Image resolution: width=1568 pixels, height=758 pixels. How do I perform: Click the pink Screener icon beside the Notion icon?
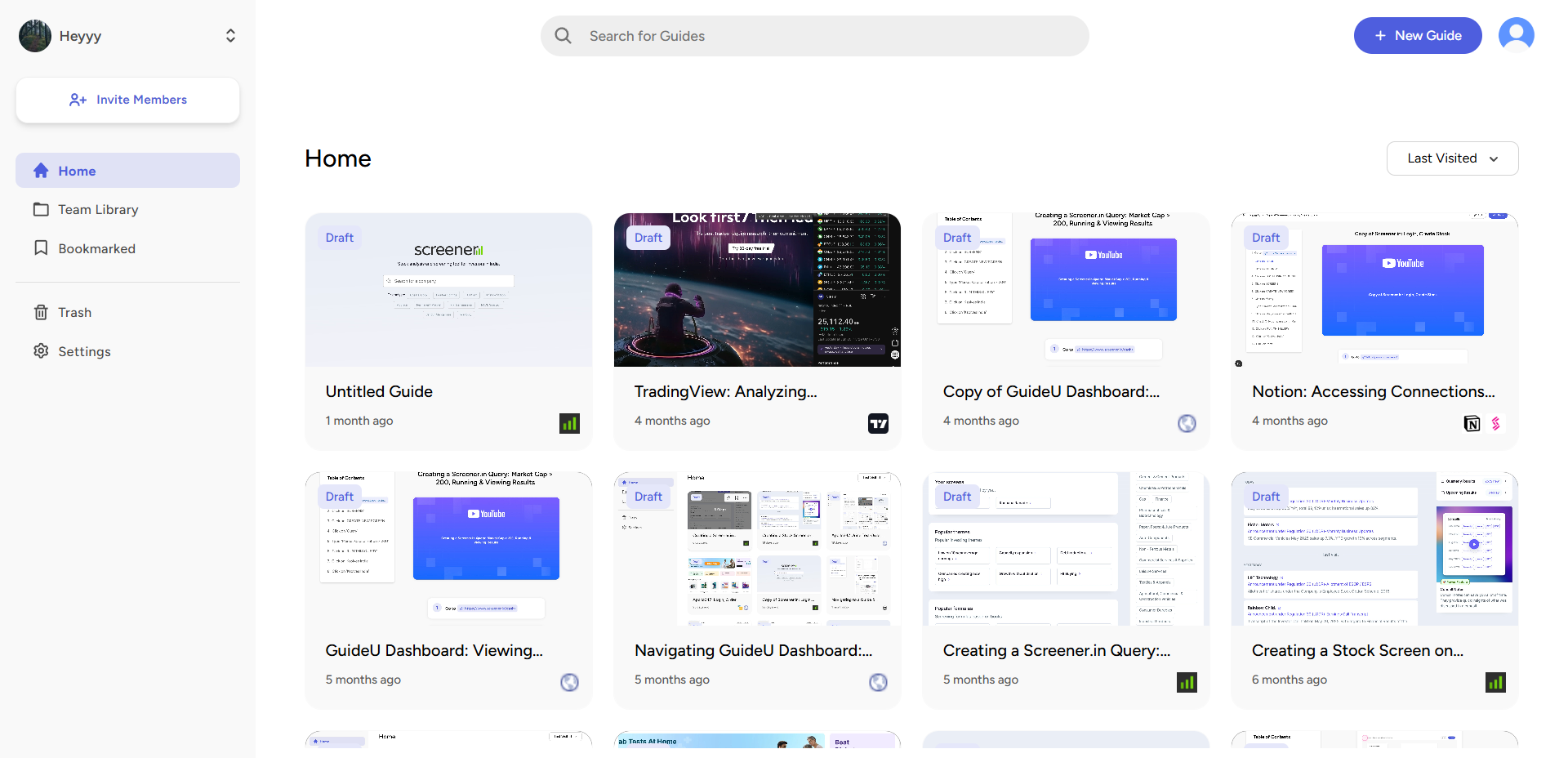[1496, 423]
